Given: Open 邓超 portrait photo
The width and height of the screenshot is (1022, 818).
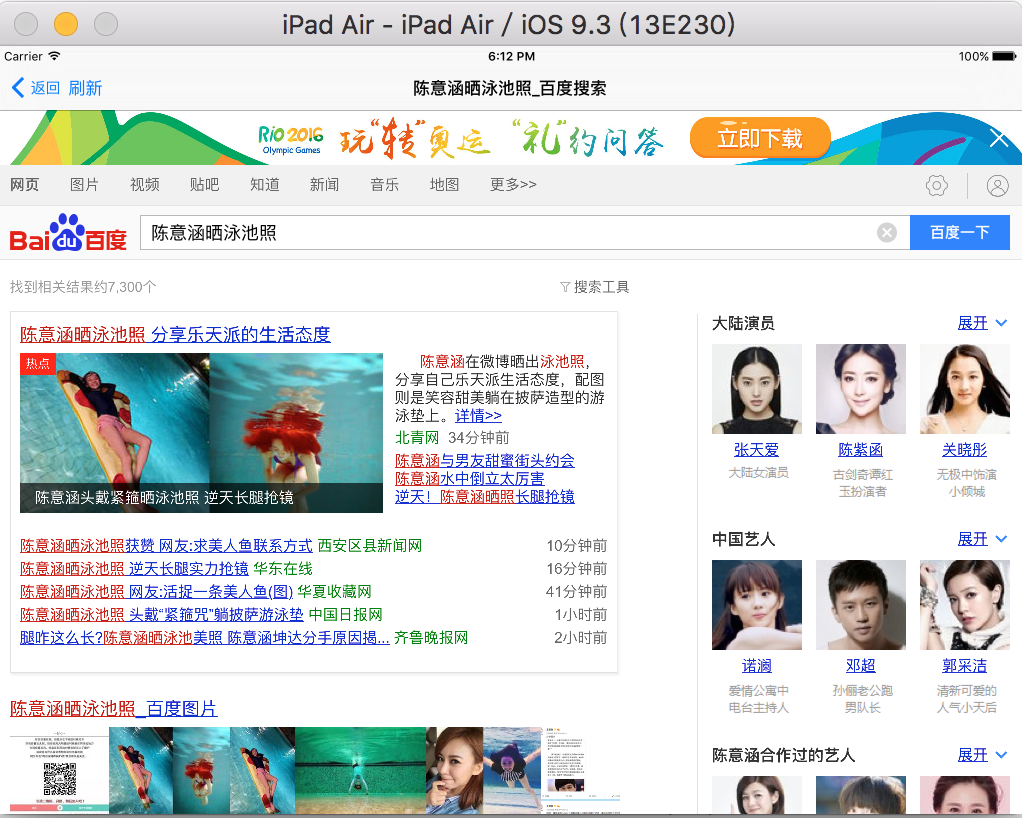Looking at the screenshot, I should coord(860,605).
